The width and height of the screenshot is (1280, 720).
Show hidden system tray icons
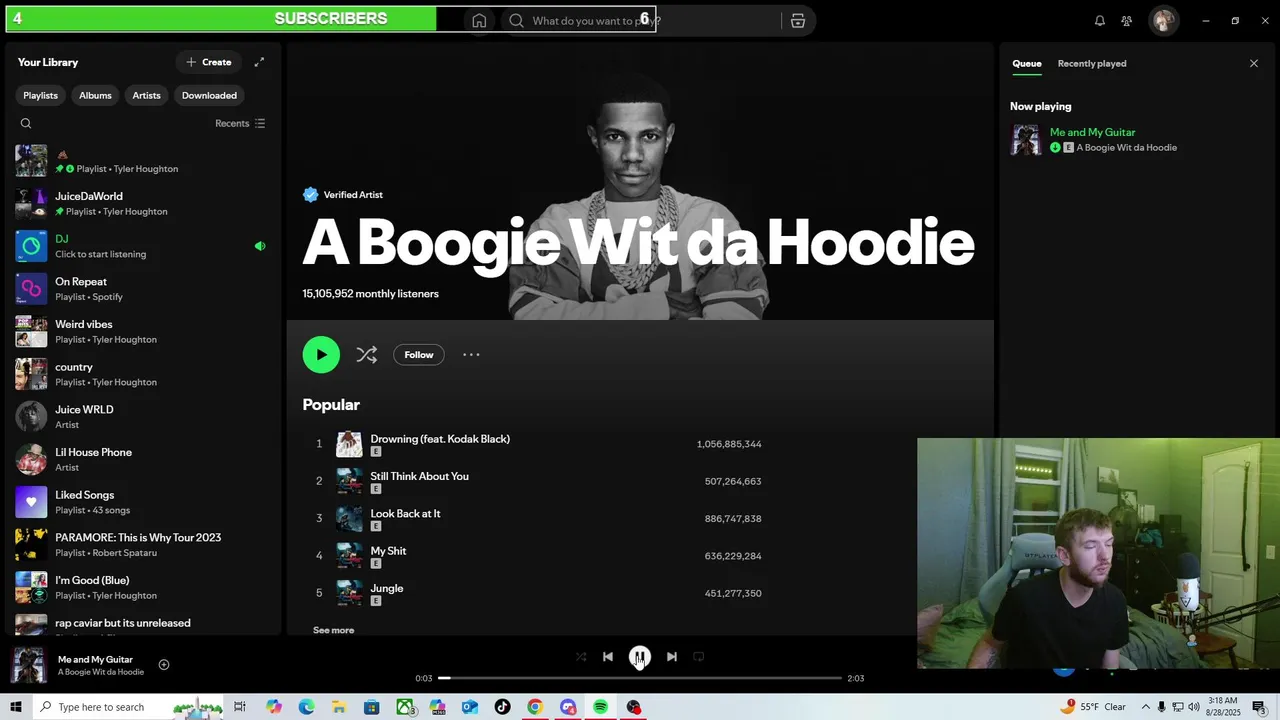(1146, 707)
